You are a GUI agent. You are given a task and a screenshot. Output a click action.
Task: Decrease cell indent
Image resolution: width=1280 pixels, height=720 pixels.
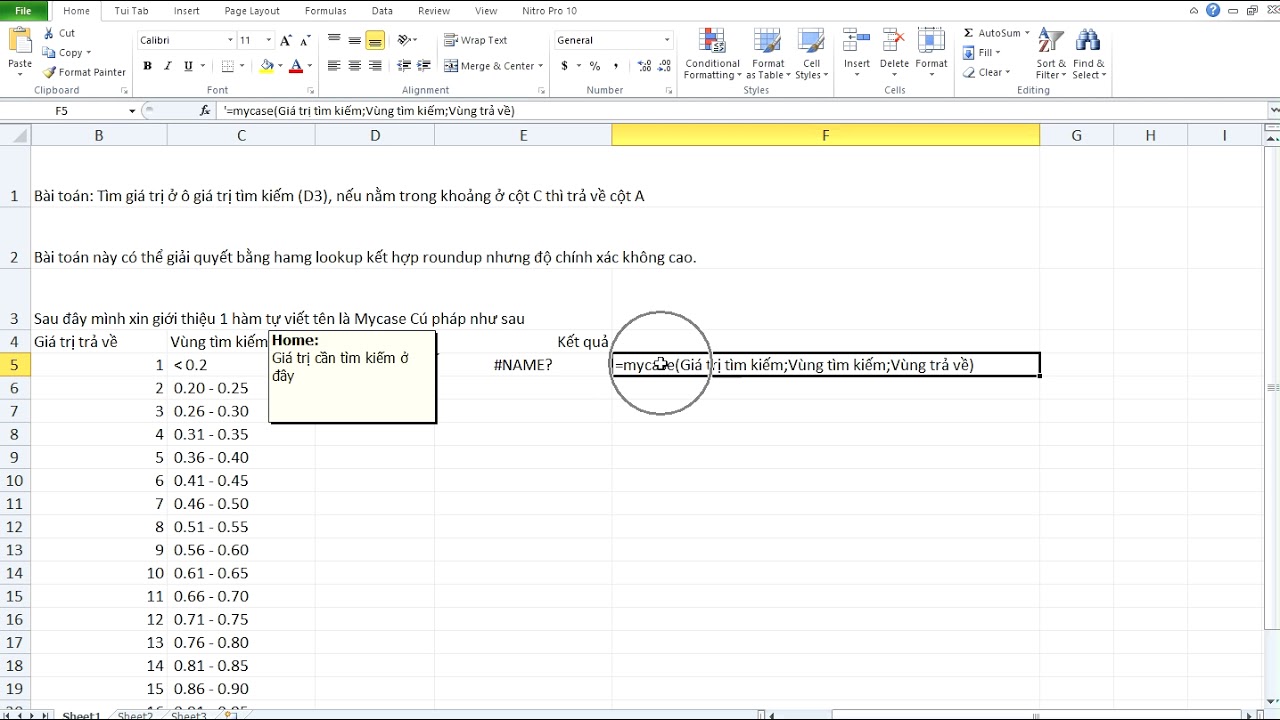[x=404, y=66]
